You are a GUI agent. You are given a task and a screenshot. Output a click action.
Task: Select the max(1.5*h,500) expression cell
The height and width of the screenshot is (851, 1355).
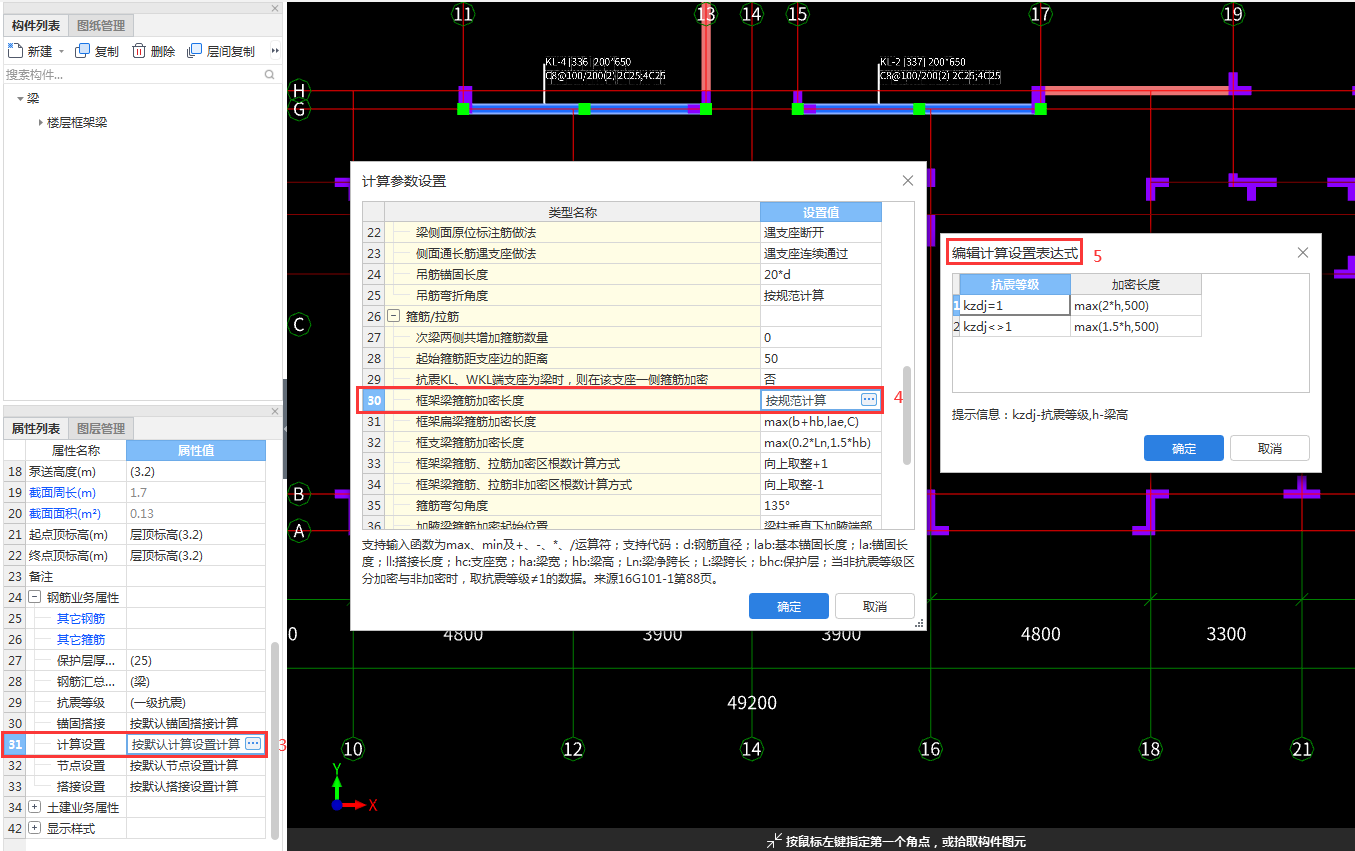coord(1136,326)
